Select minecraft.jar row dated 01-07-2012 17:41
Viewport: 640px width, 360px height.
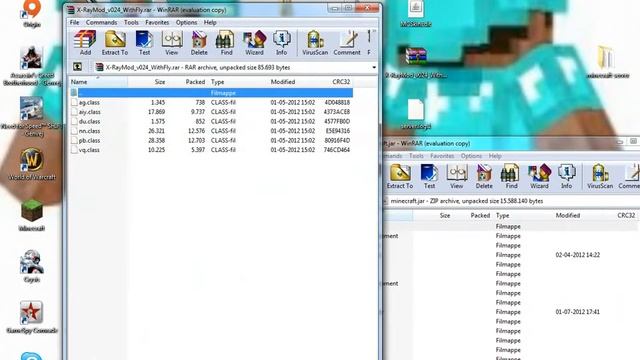[x=510, y=312]
